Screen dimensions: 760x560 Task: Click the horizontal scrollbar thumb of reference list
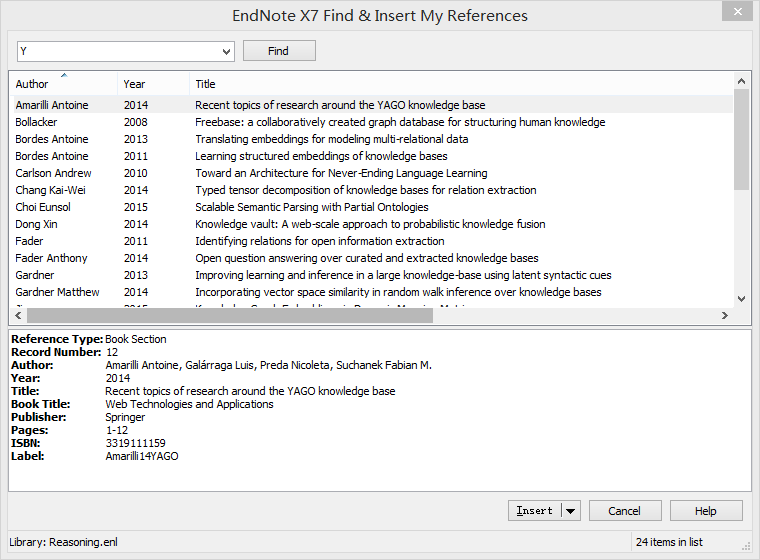[230, 316]
